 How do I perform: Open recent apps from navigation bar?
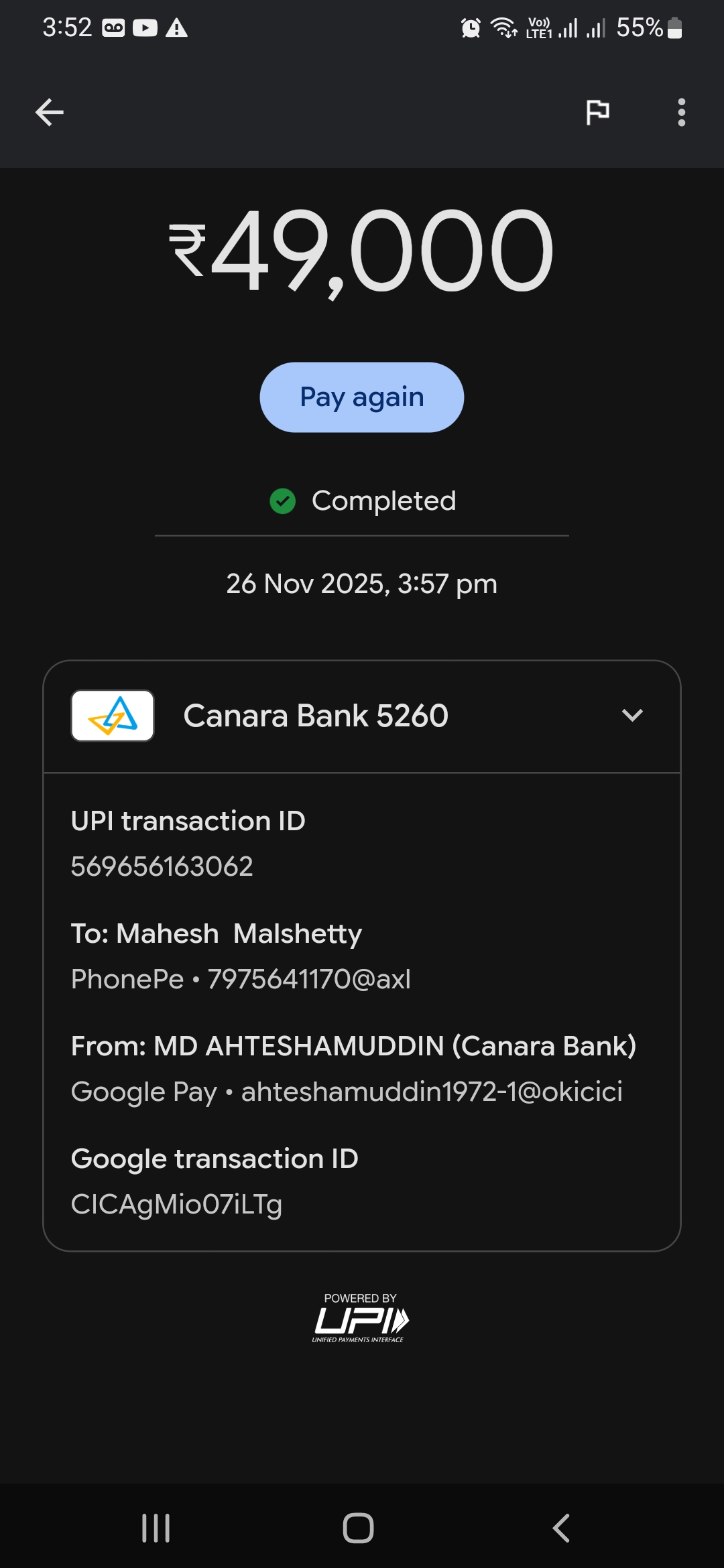point(156,1528)
